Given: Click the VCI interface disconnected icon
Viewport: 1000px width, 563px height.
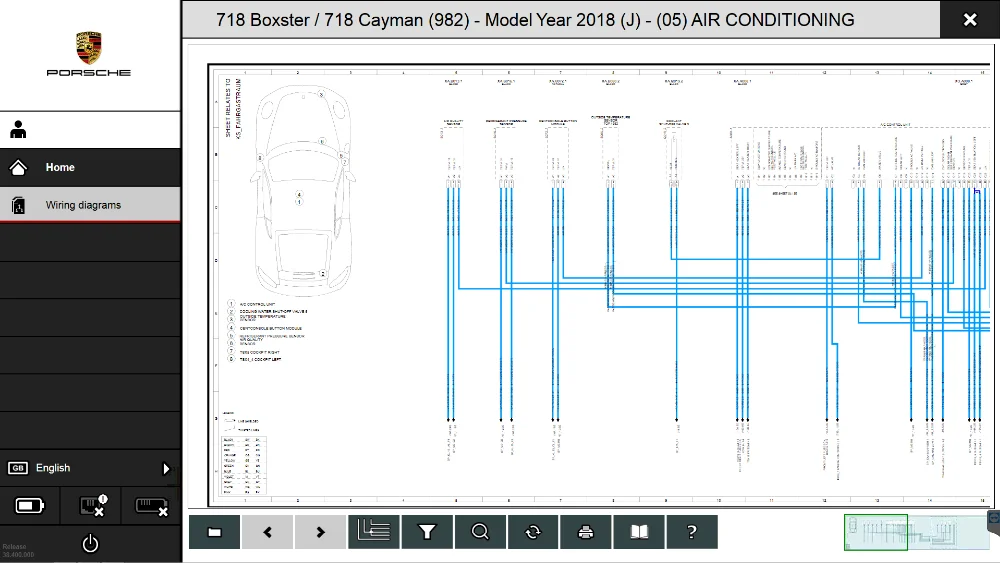Looking at the screenshot, I should 152,506.
